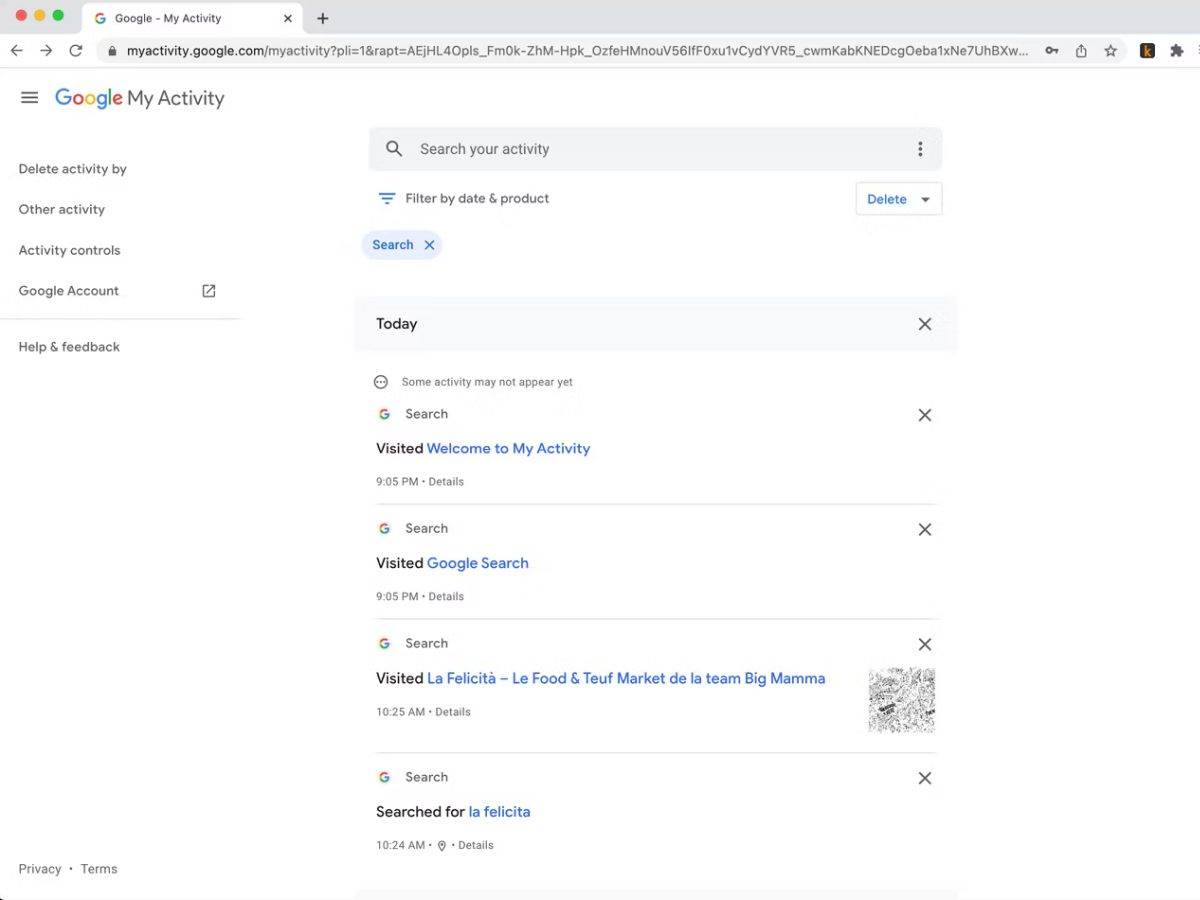Open Filter by date & product
The width and height of the screenshot is (1200, 900).
pyautogui.click(x=464, y=199)
